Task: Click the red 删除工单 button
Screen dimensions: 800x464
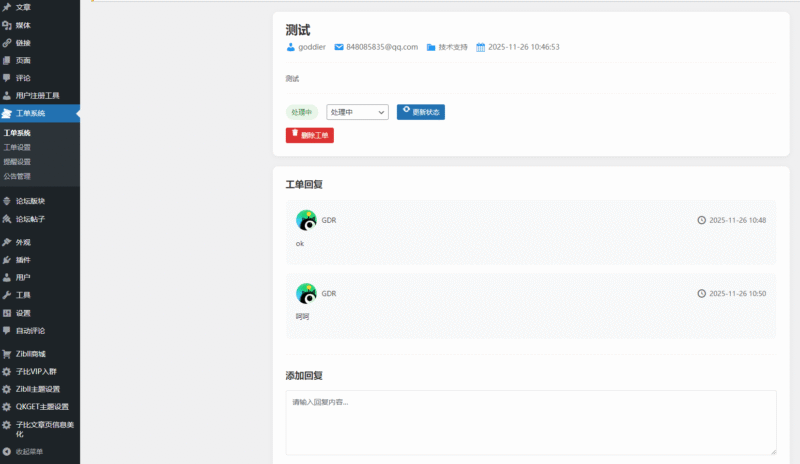Action: 309,135
